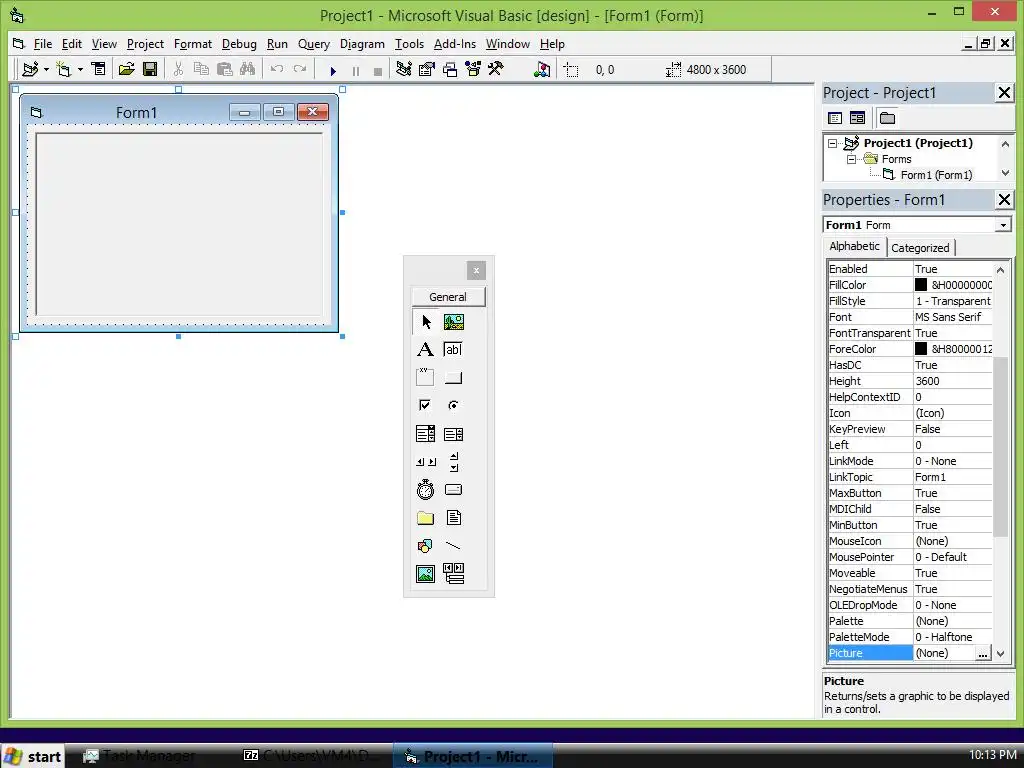This screenshot has height=768, width=1024.
Task: Toggle Folders icon in Project panel
Action: [x=887, y=118]
